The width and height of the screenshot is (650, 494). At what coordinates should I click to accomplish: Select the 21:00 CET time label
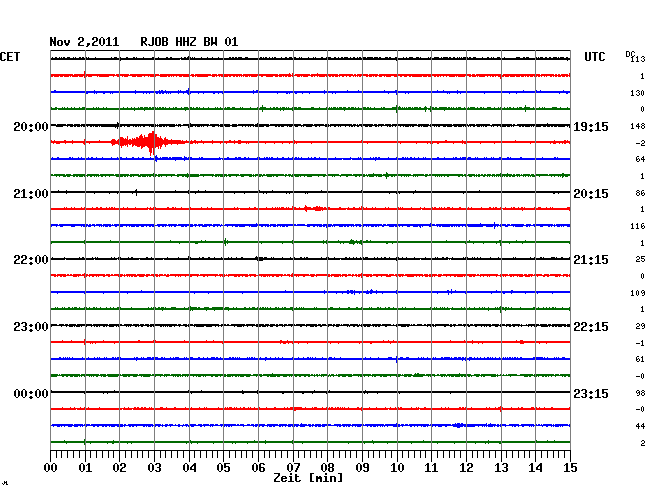pyautogui.click(x=31, y=194)
